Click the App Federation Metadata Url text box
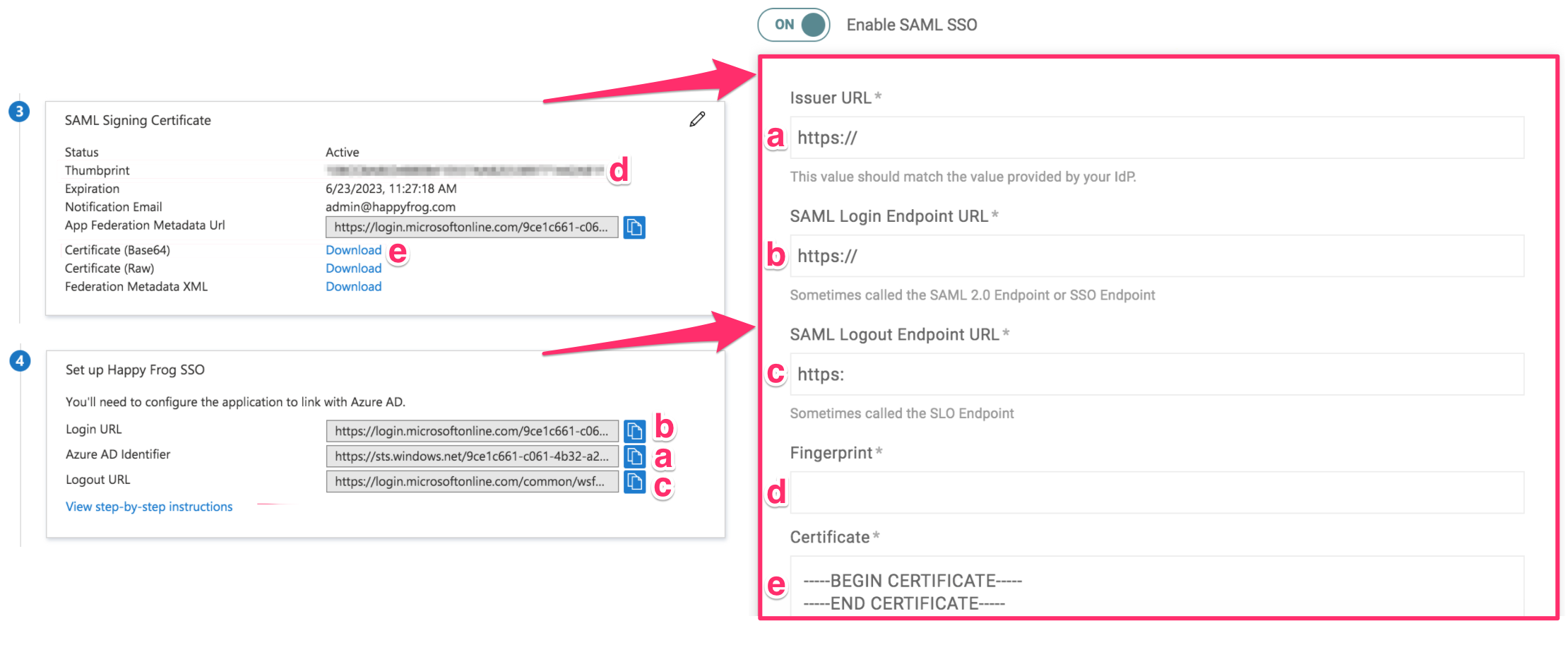 (471, 227)
